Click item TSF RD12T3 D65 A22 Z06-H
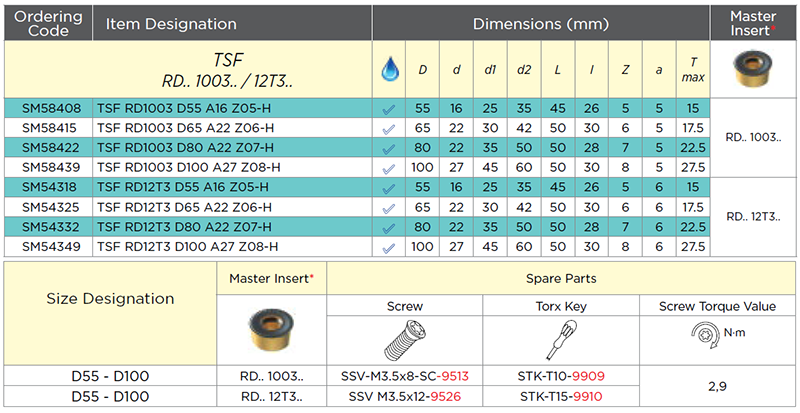This screenshot has height=413, width=800. point(185,207)
